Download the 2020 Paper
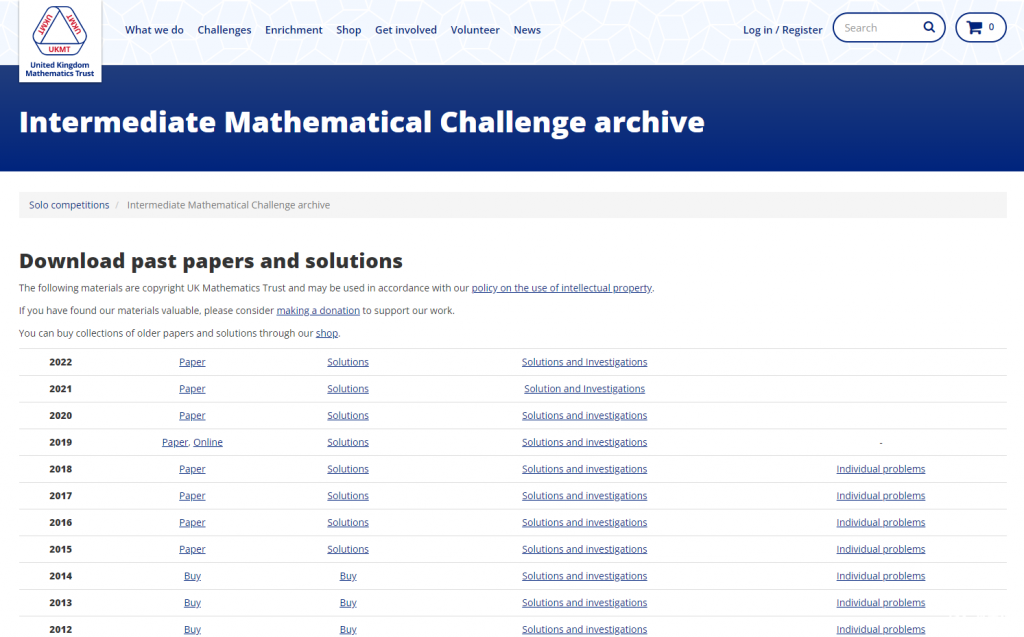Screen dimensions: 1024x637 [x=192, y=416]
